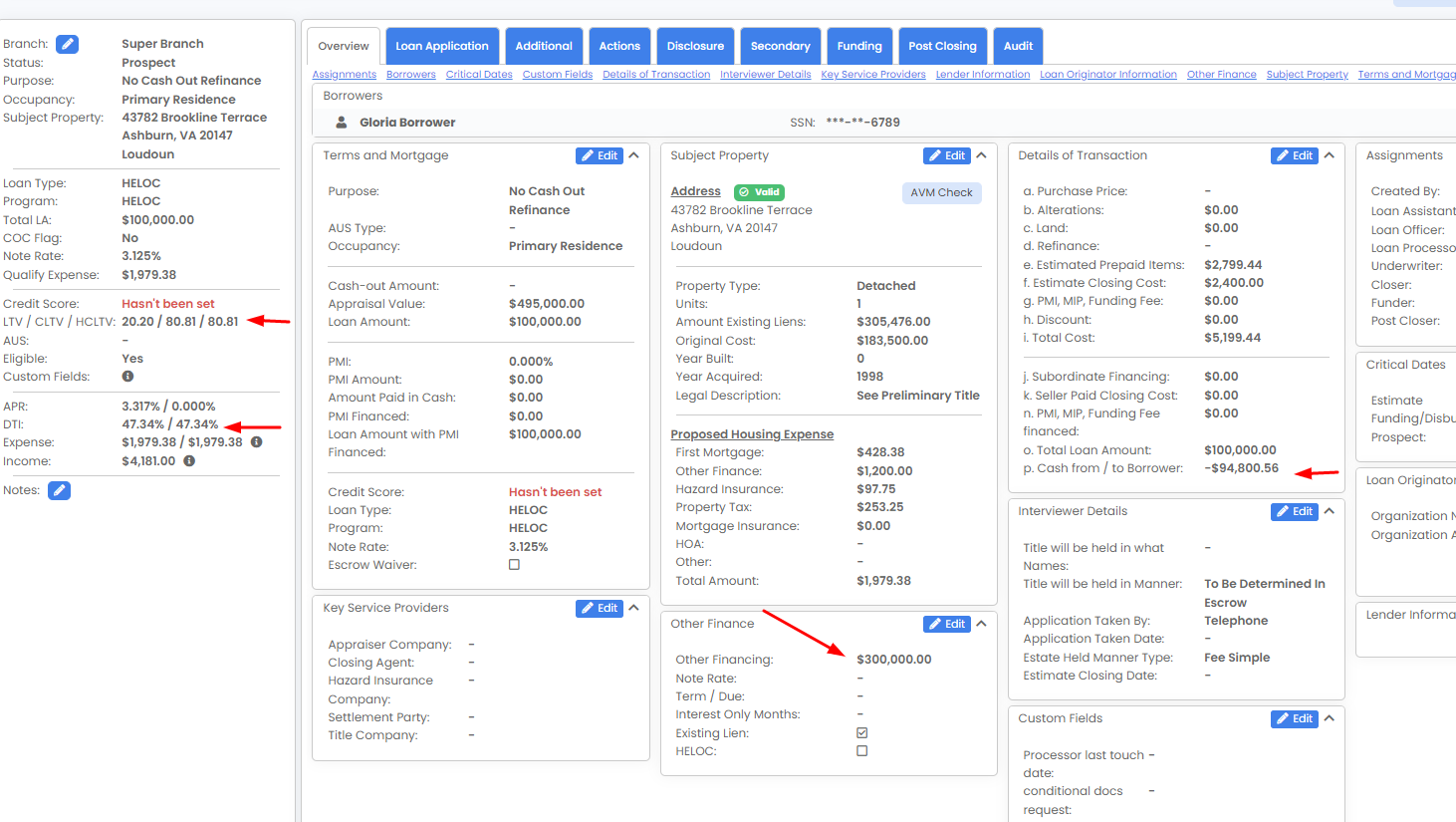Uncheck the Existing Lien checkbox
This screenshot has height=822, width=1456.
pyautogui.click(x=861, y=733)
